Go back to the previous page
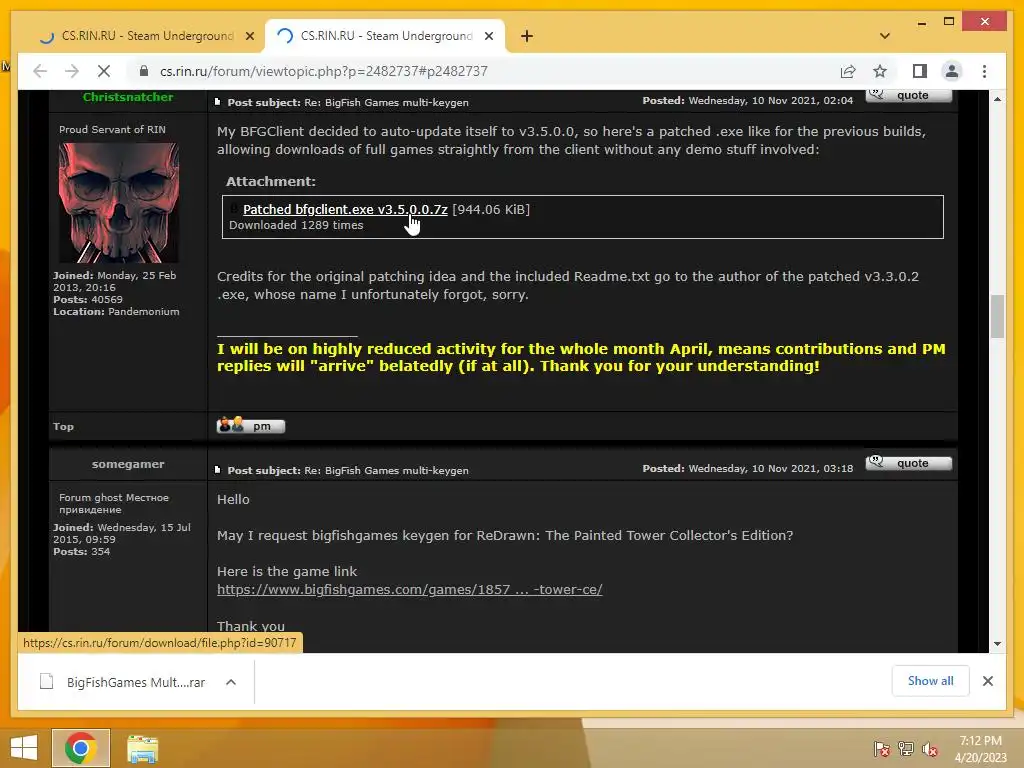 click(x=40, y=71)
